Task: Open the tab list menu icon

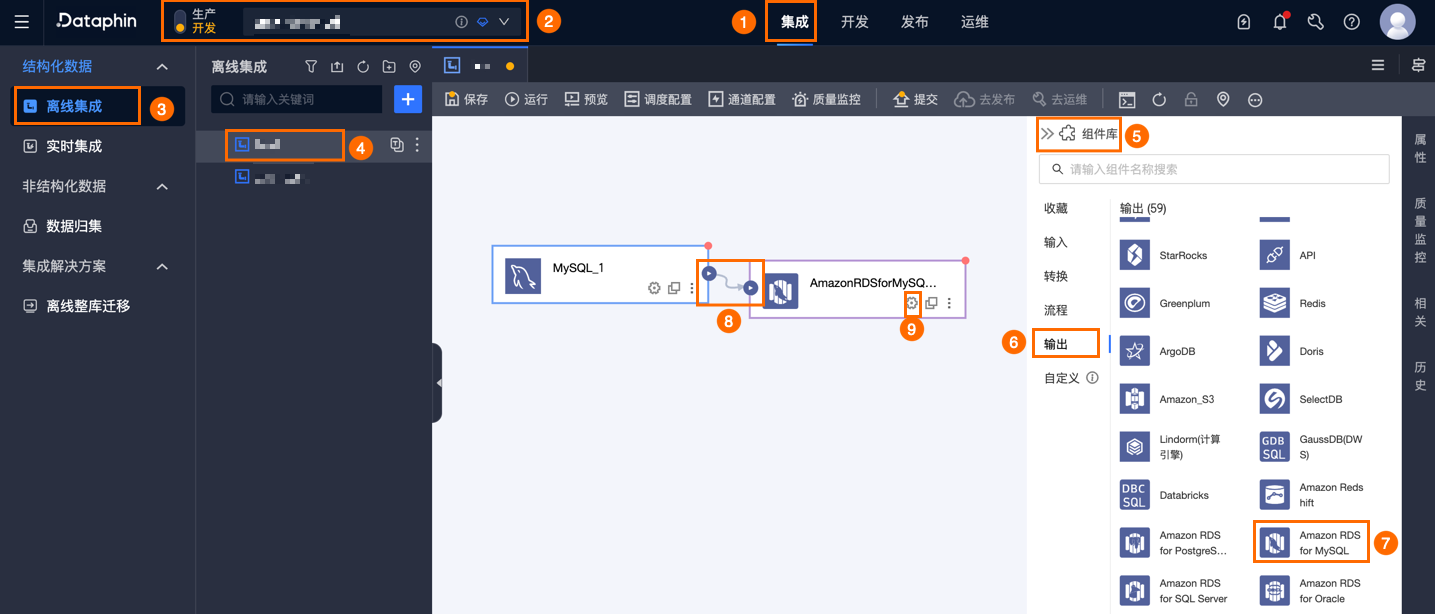Action: tap(1378, 65)
